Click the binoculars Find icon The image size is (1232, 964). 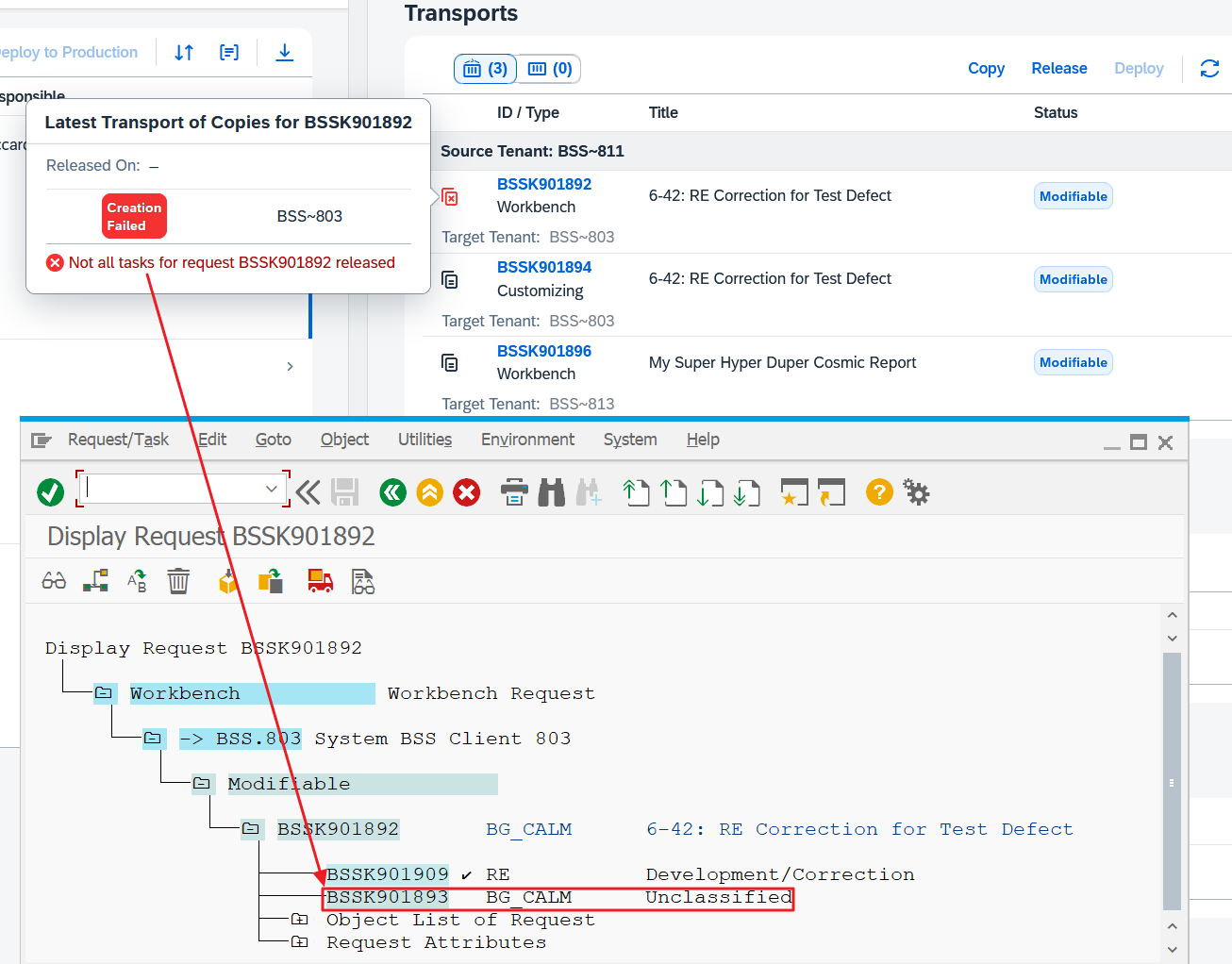tap(551, 492)
